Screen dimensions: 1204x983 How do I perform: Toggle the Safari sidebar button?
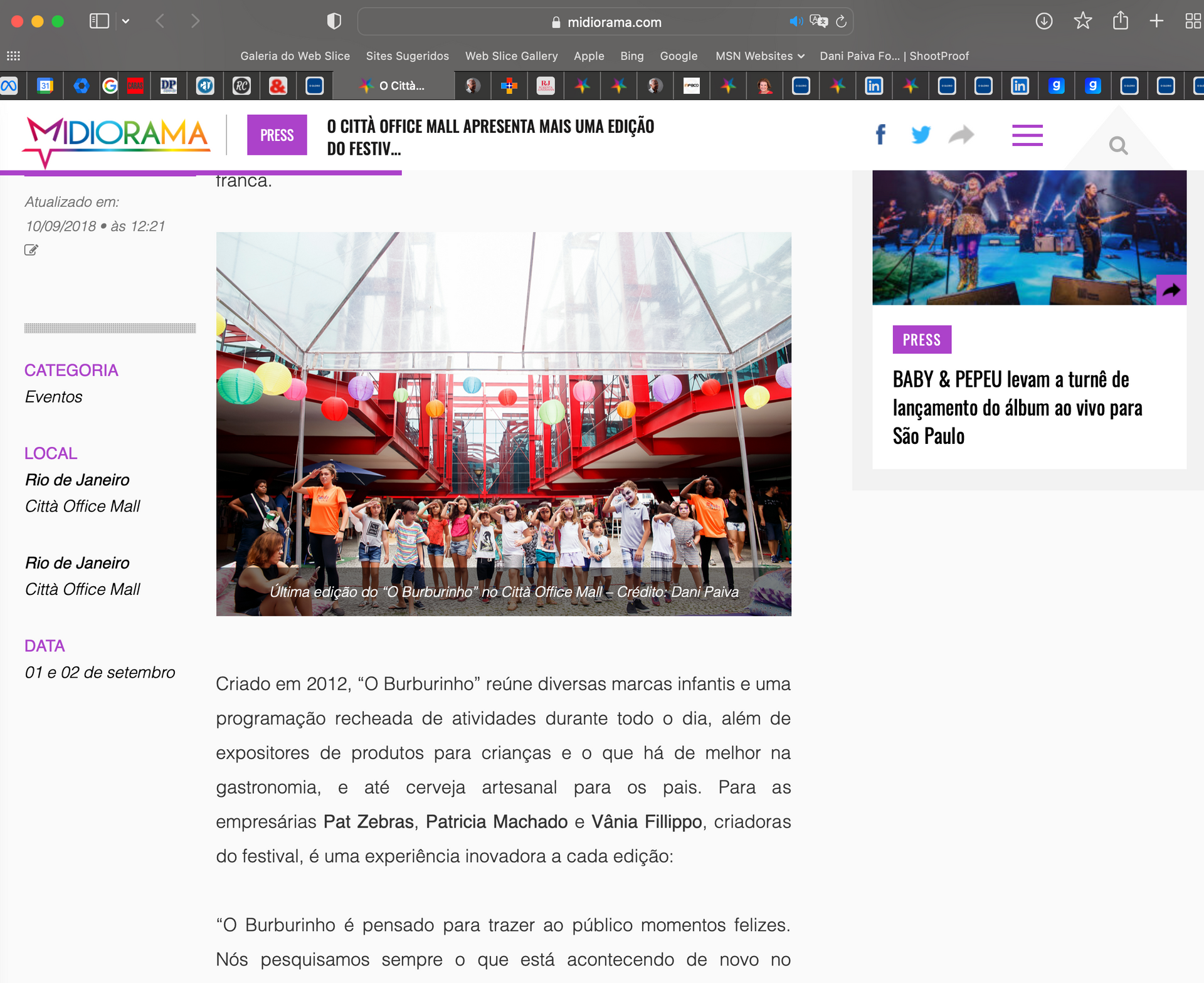click(x=99, y=21)
